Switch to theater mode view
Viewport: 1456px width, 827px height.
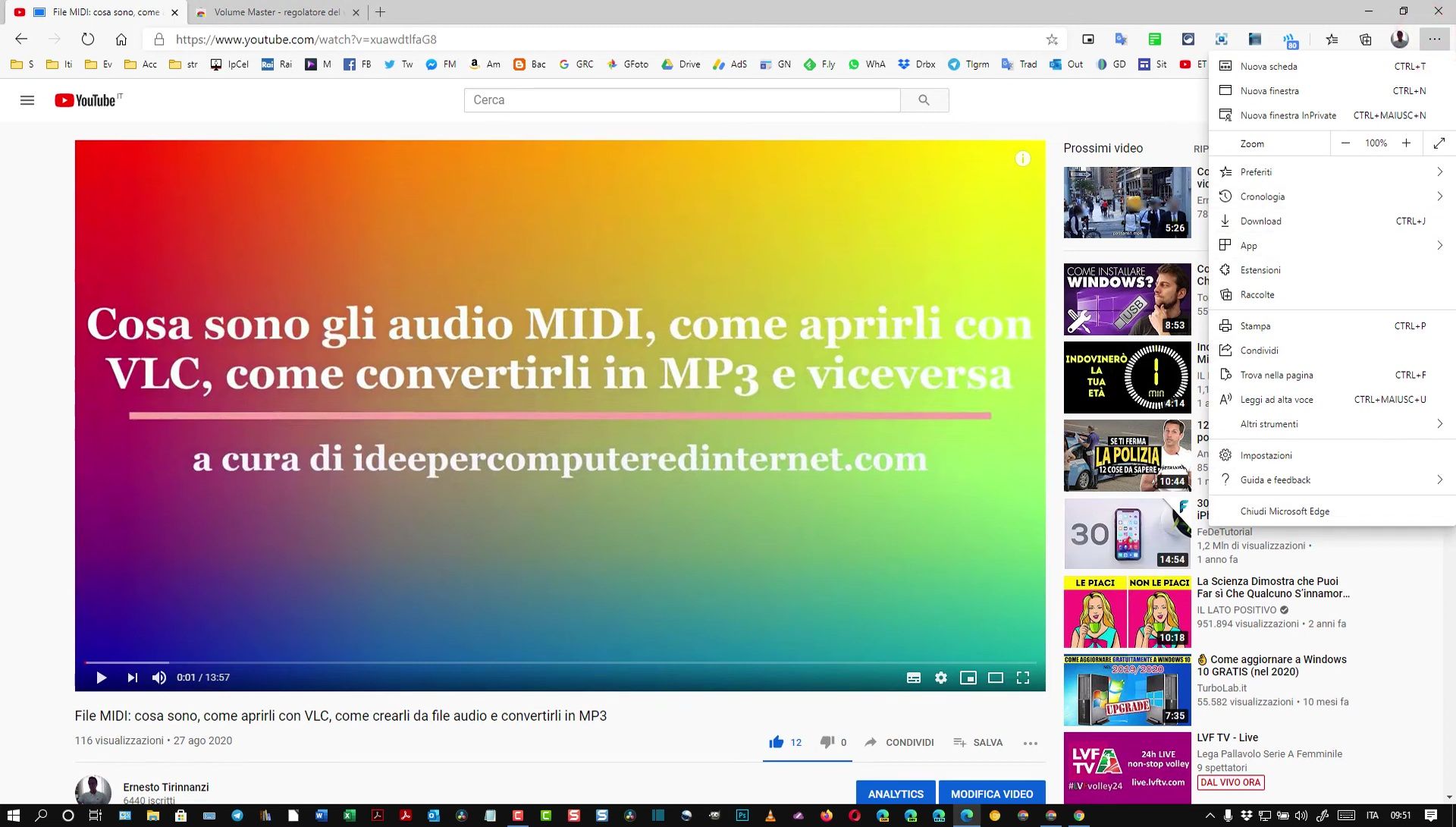point(996,678)
